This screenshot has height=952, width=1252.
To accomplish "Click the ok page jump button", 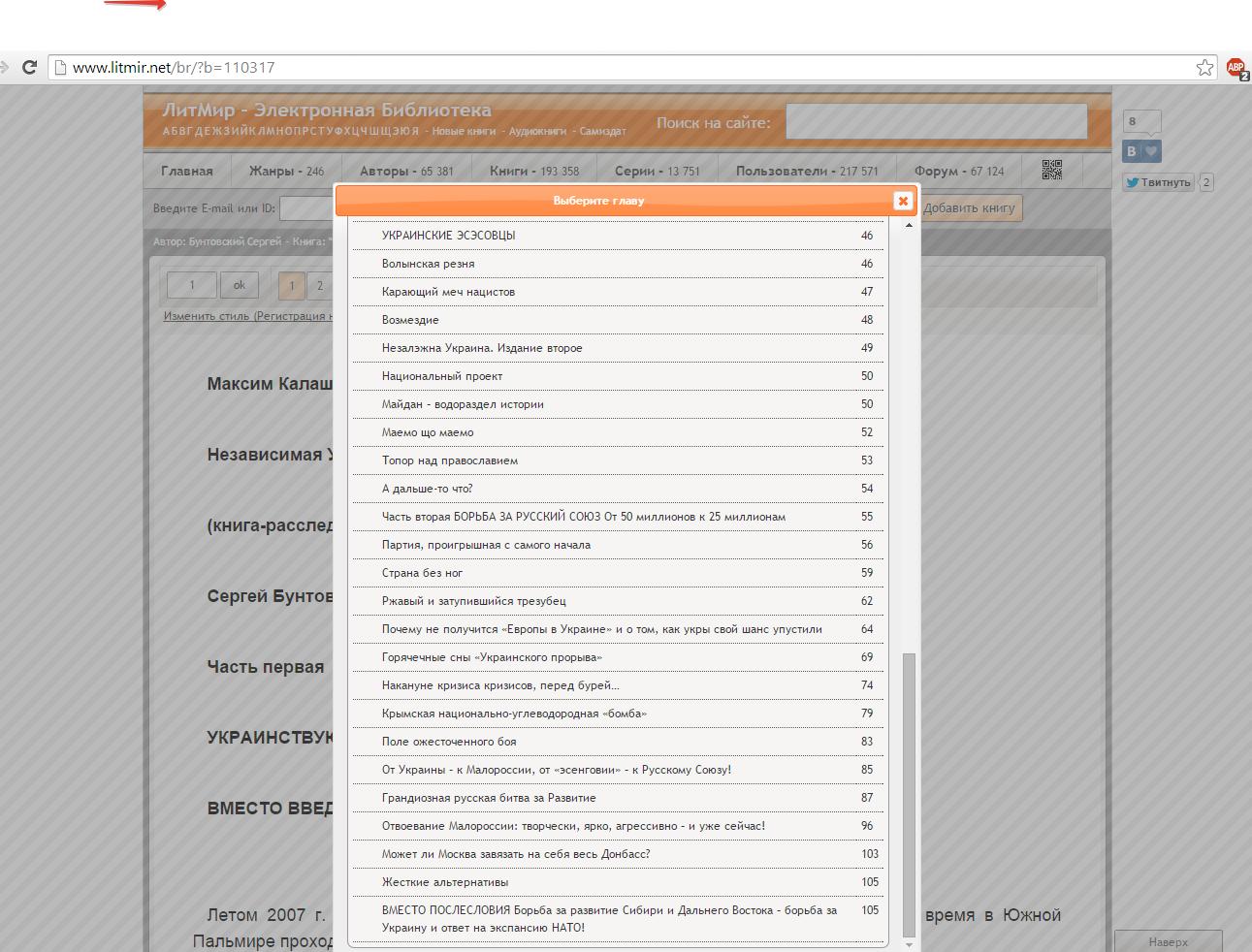I will tap(240, 285).
